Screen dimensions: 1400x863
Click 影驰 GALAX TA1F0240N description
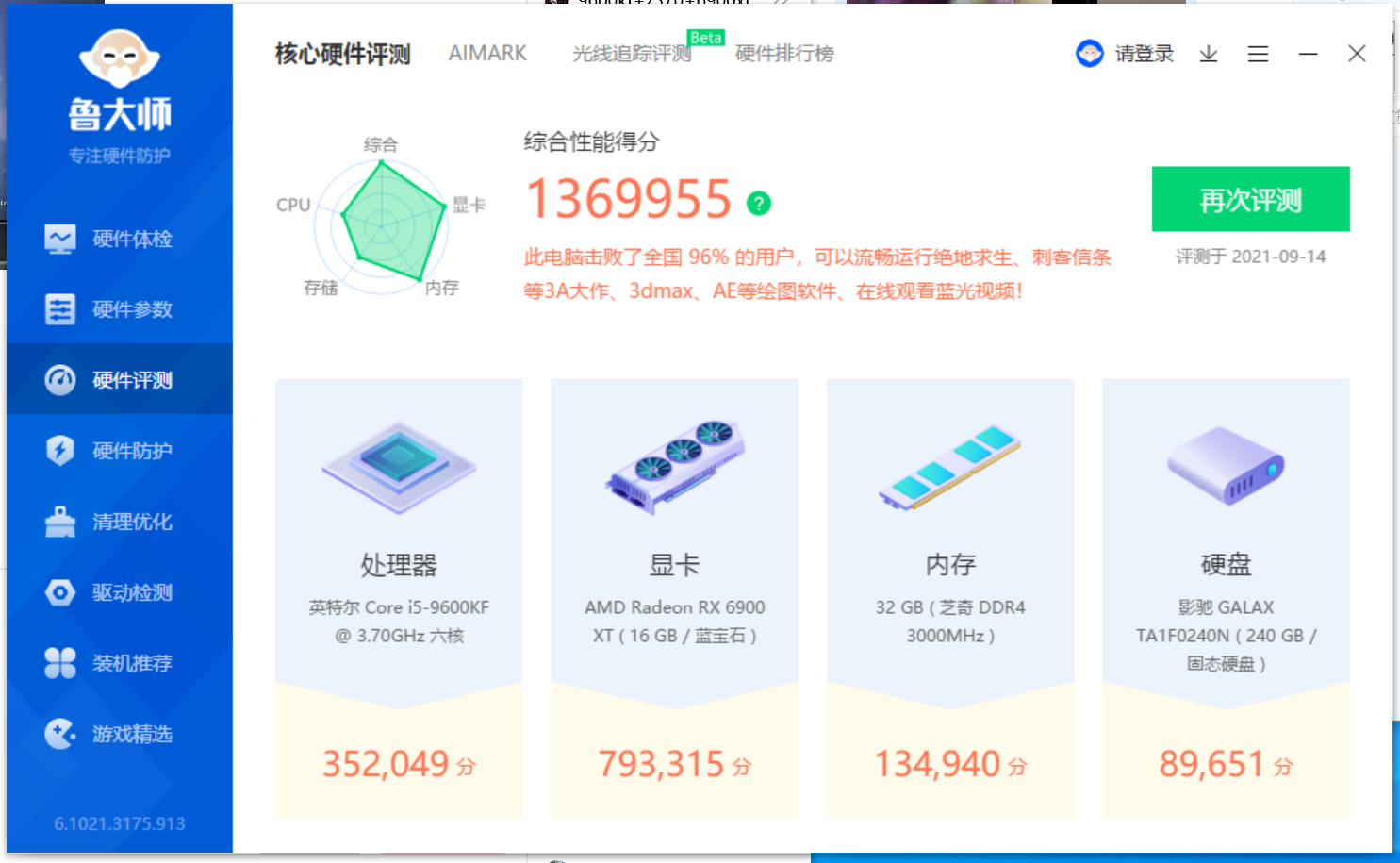click(1226, 636)
